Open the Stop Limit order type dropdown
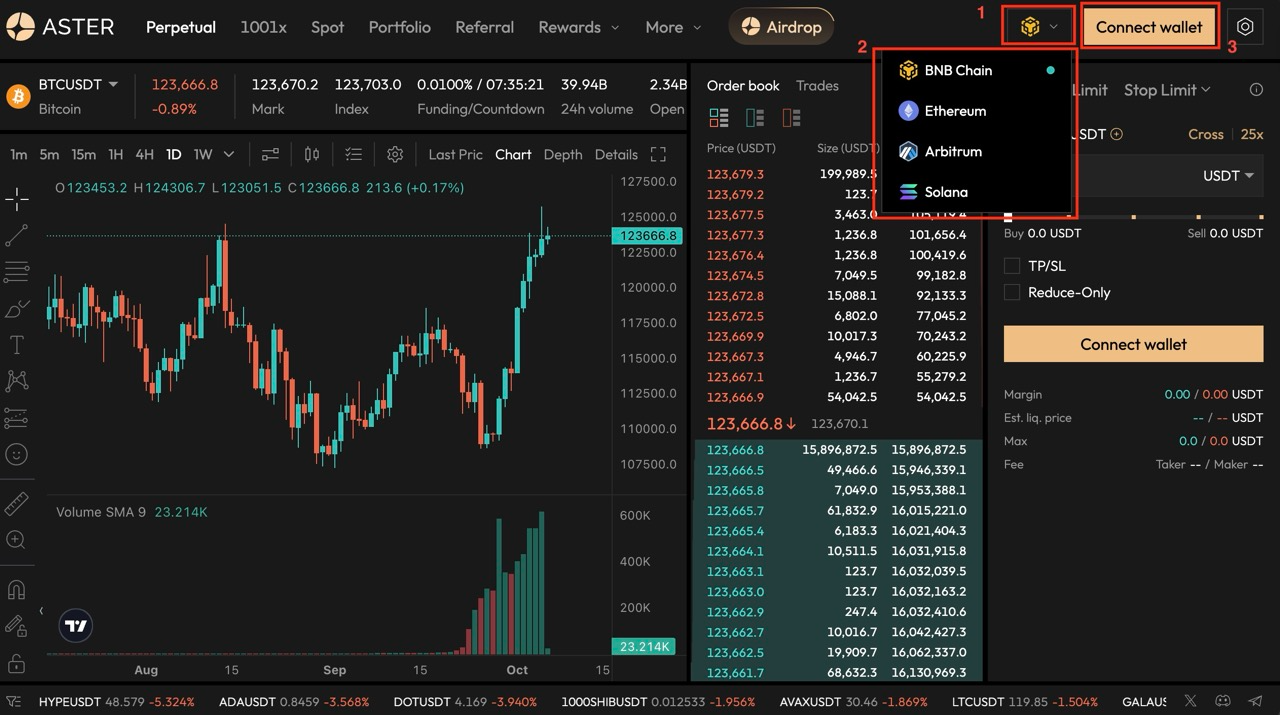Viewport: 1280px width, 715px height. [x=1166, y=90]
